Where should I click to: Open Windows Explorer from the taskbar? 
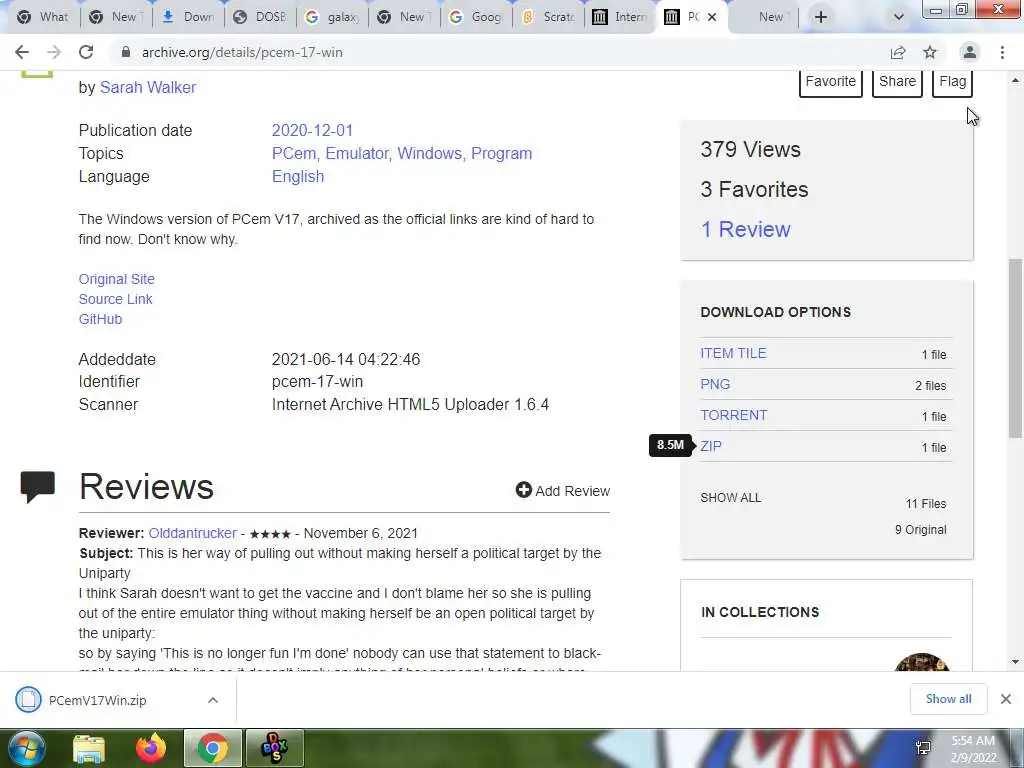[89, 748]
